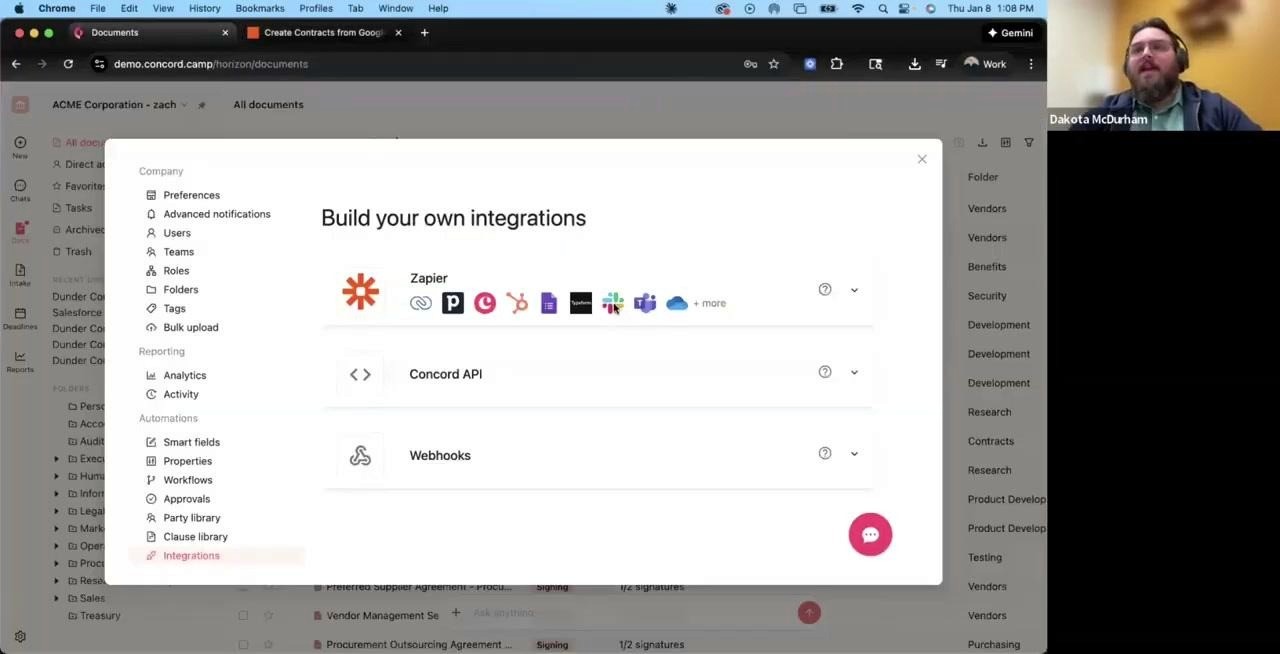
Task: Open Party library settings
Action: [191, 518]
